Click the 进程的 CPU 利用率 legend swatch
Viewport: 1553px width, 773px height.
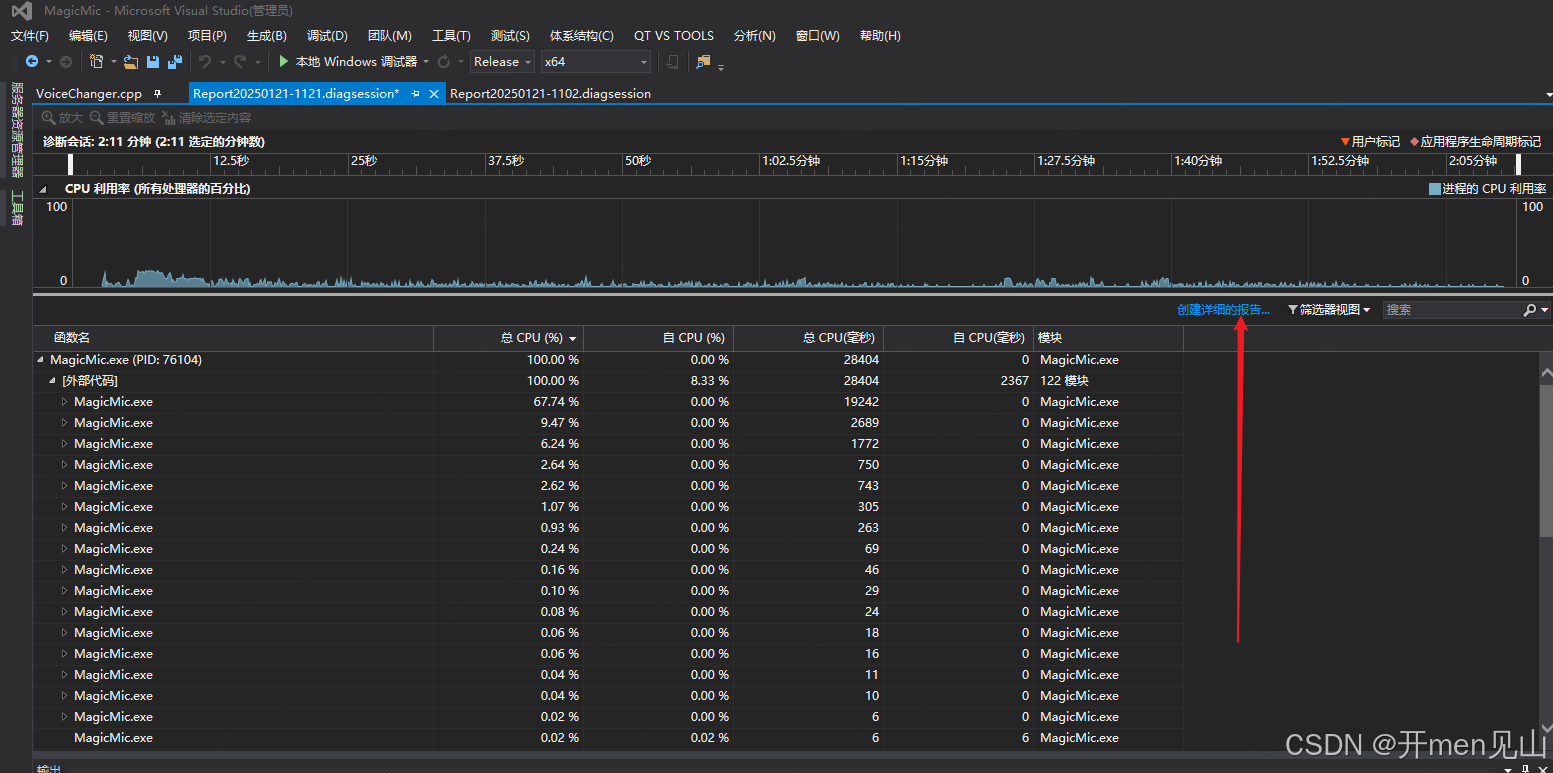(1435, 188)
